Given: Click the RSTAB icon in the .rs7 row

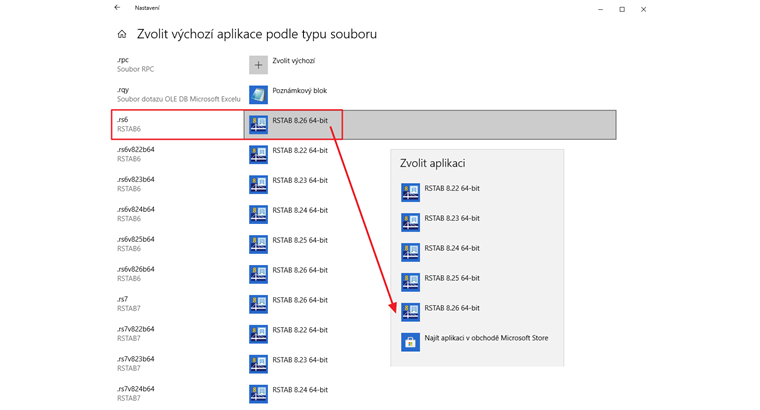Looking at the screenshot, I should pyautogui.click(x=258, y=304).
